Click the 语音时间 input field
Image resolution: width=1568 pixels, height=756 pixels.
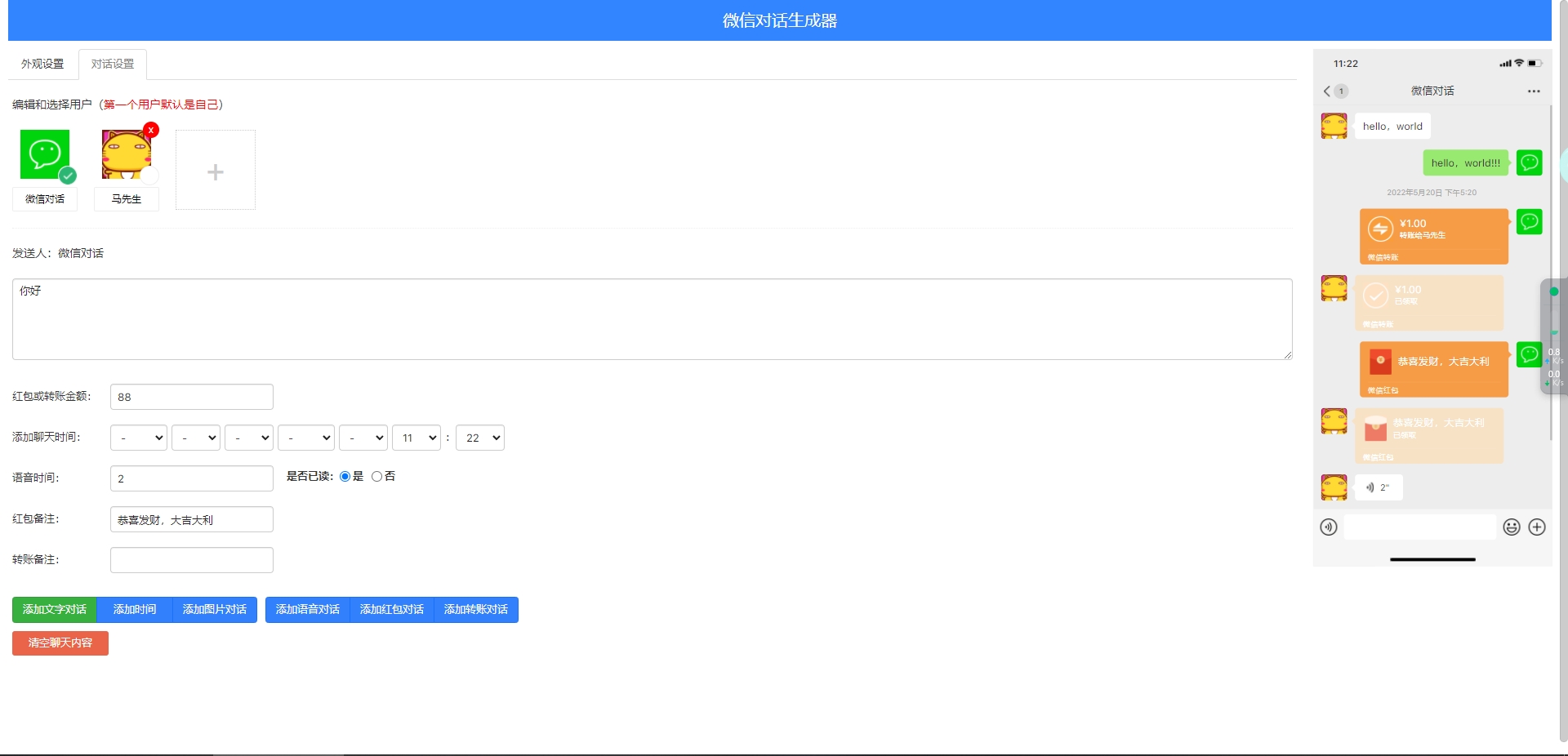(x=192, y=478)
